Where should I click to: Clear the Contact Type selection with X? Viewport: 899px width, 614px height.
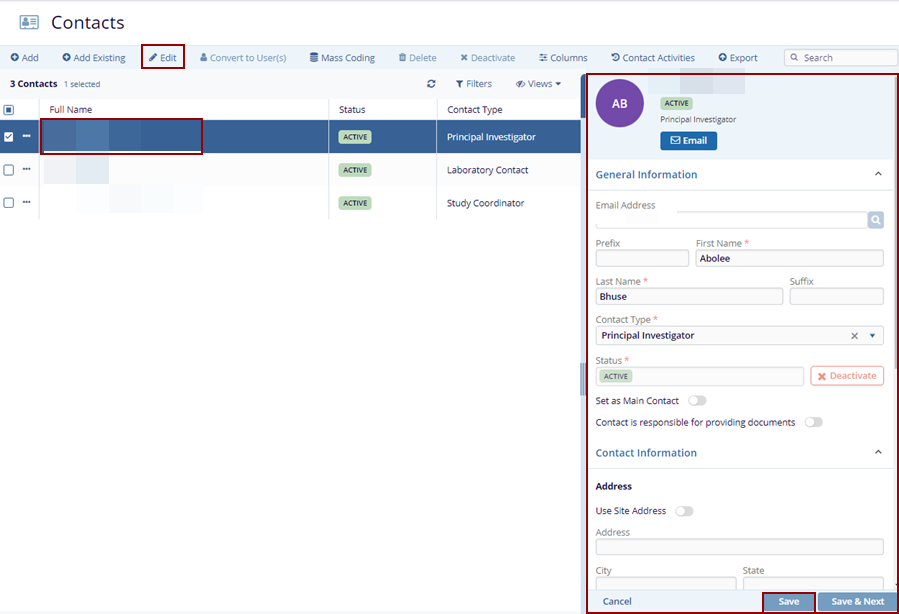pos(854,336)
